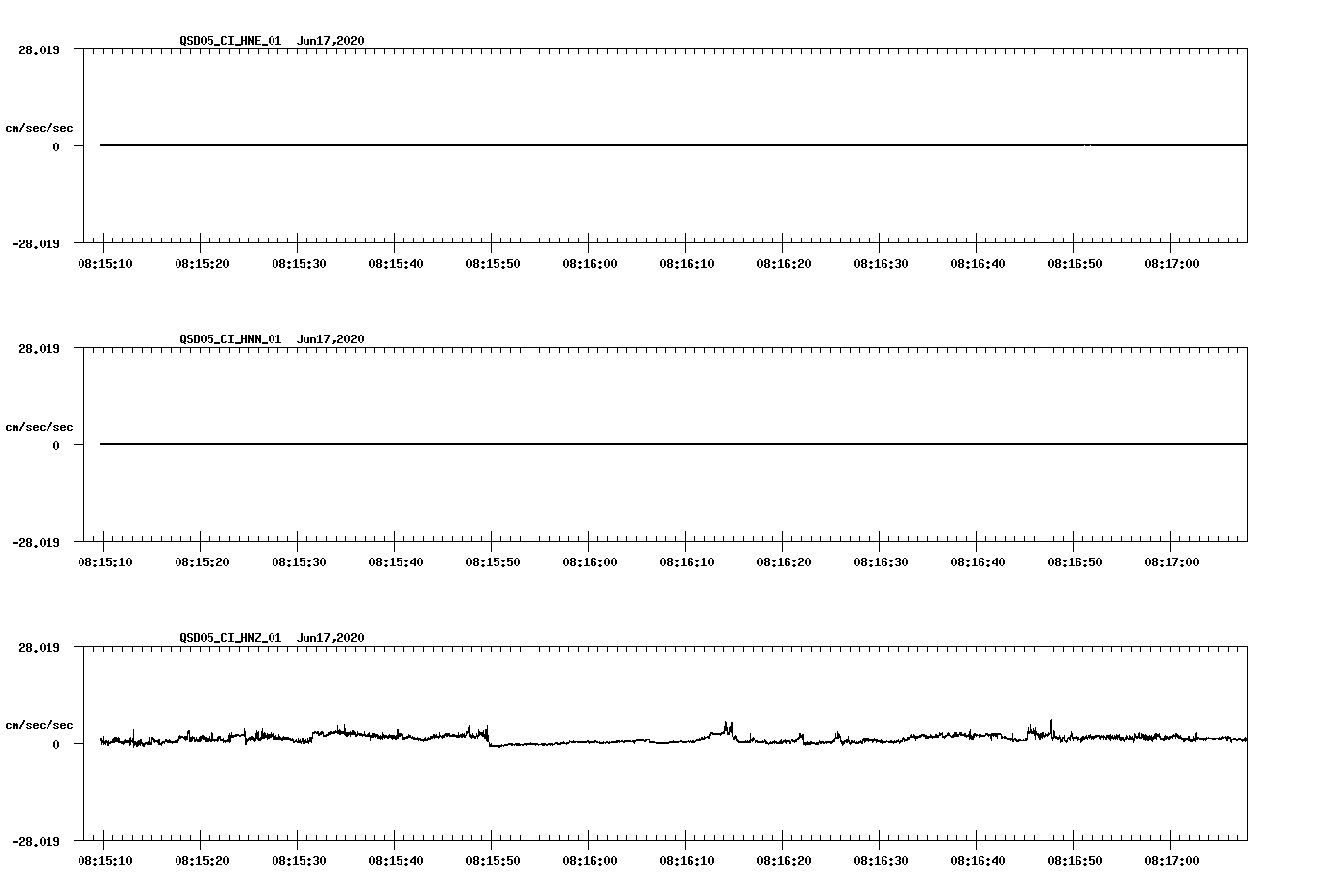Click 08:15:10 time label under HNZ plot
The image size is (1317, 896).
tap(105, 861)
